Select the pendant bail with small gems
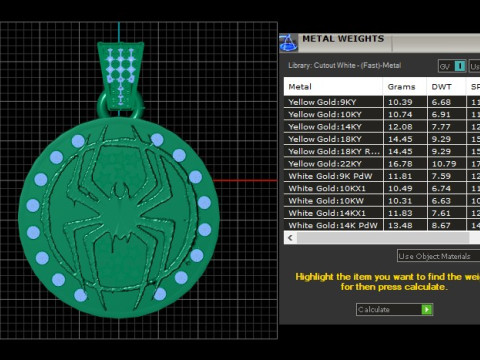The image size is (480, 360). (x=120, y=76)
